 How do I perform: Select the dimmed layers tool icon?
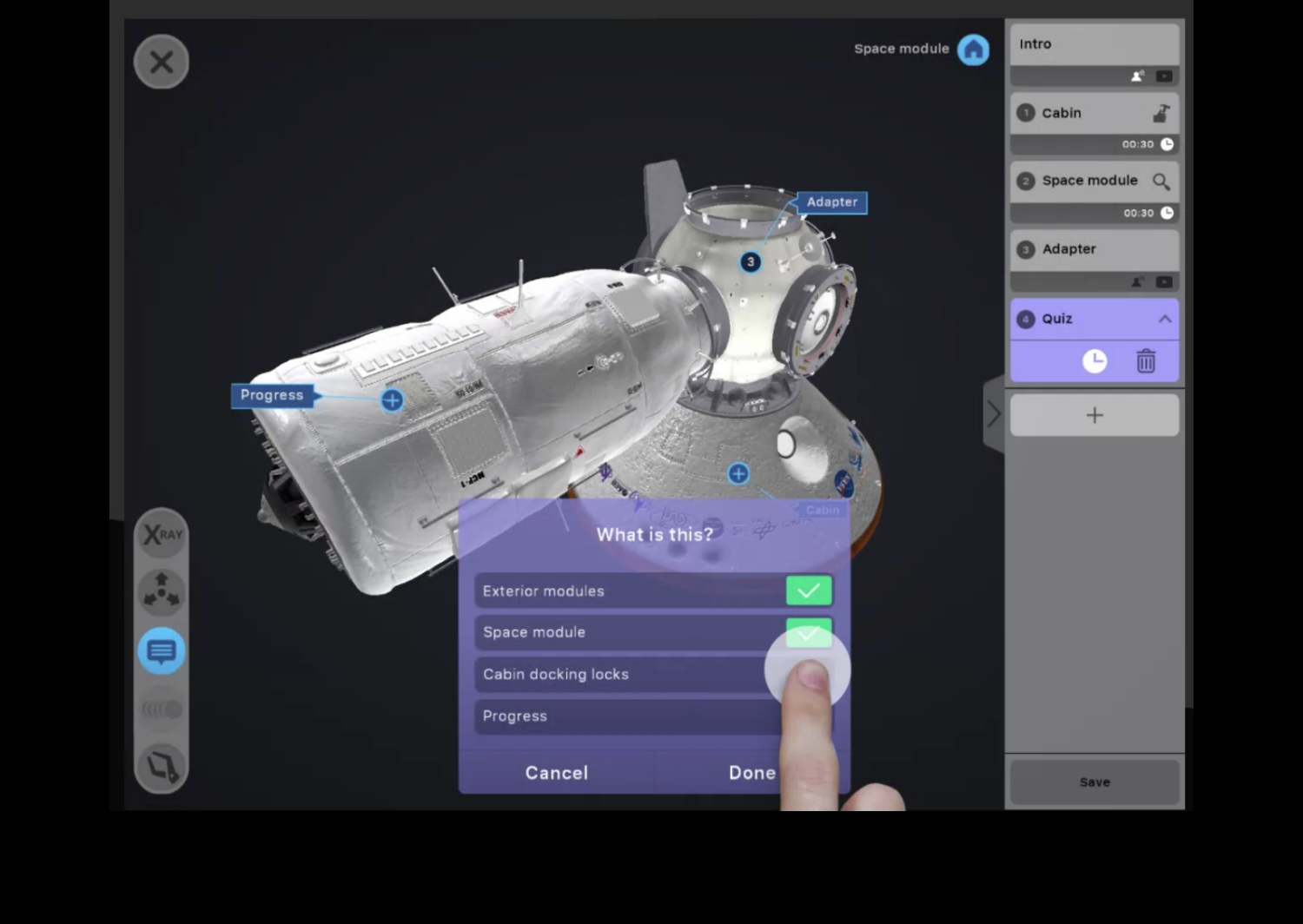coord(162,709)
